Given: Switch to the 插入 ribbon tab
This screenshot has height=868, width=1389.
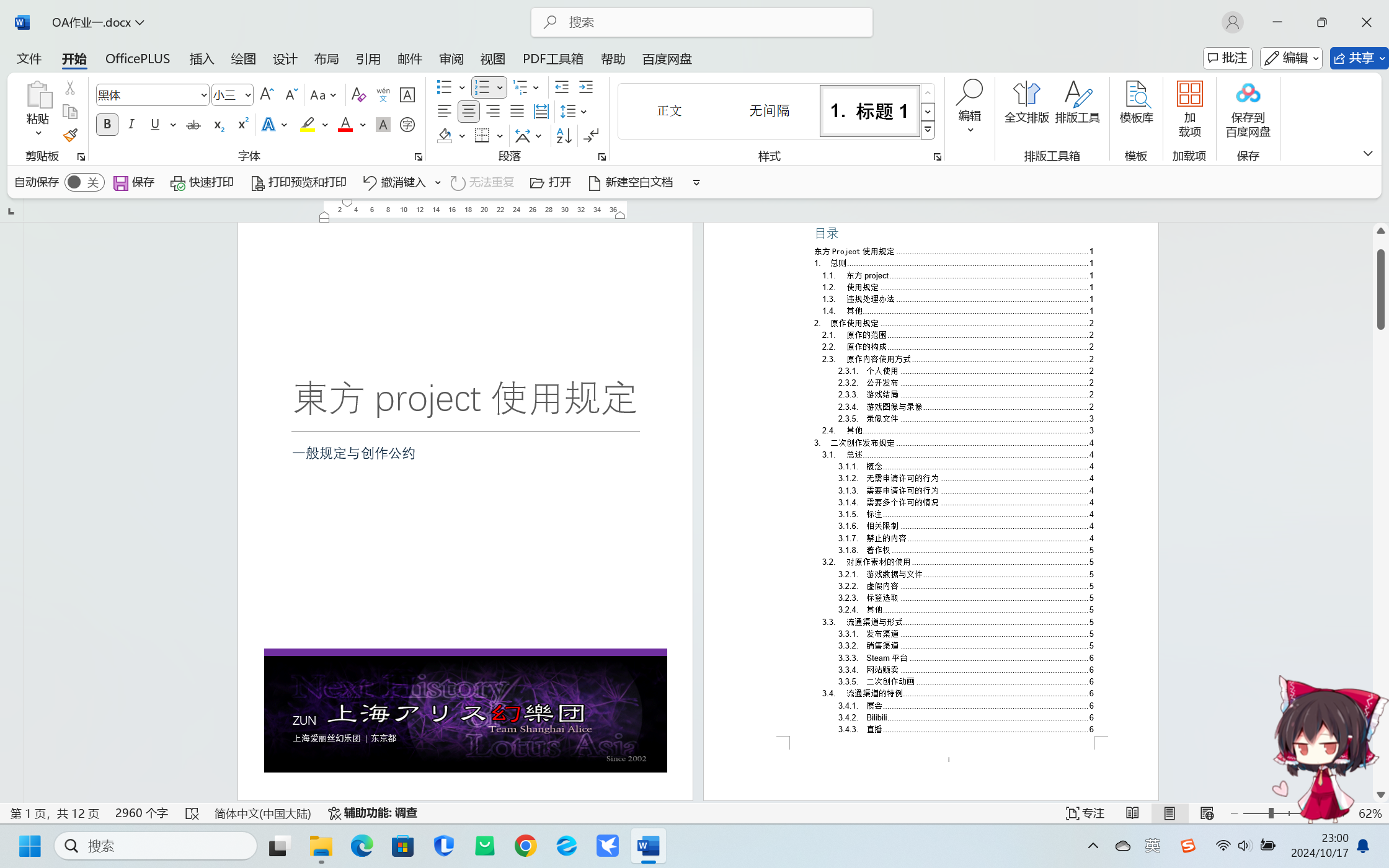Looking at the screenshot, I should pos(201,58).
